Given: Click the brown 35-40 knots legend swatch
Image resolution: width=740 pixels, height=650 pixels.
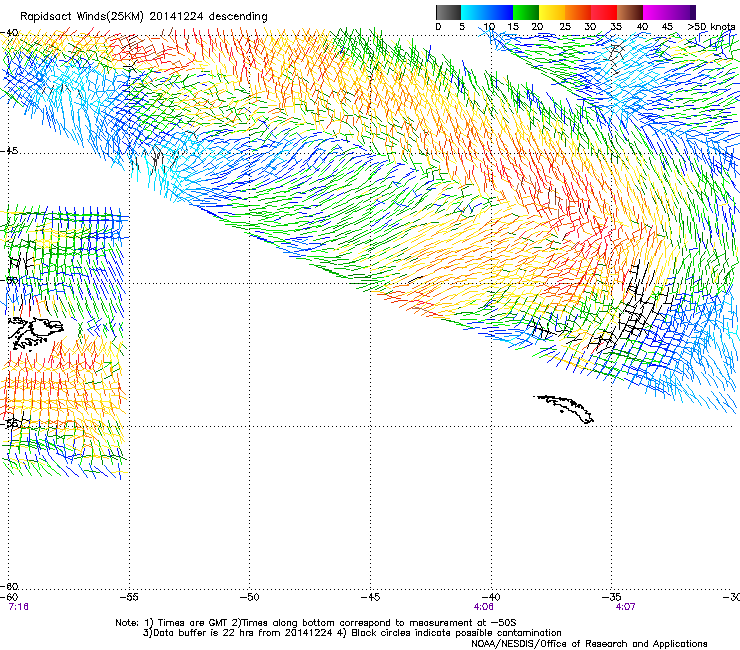Looking at the screenshot, I should coord(630,12).
